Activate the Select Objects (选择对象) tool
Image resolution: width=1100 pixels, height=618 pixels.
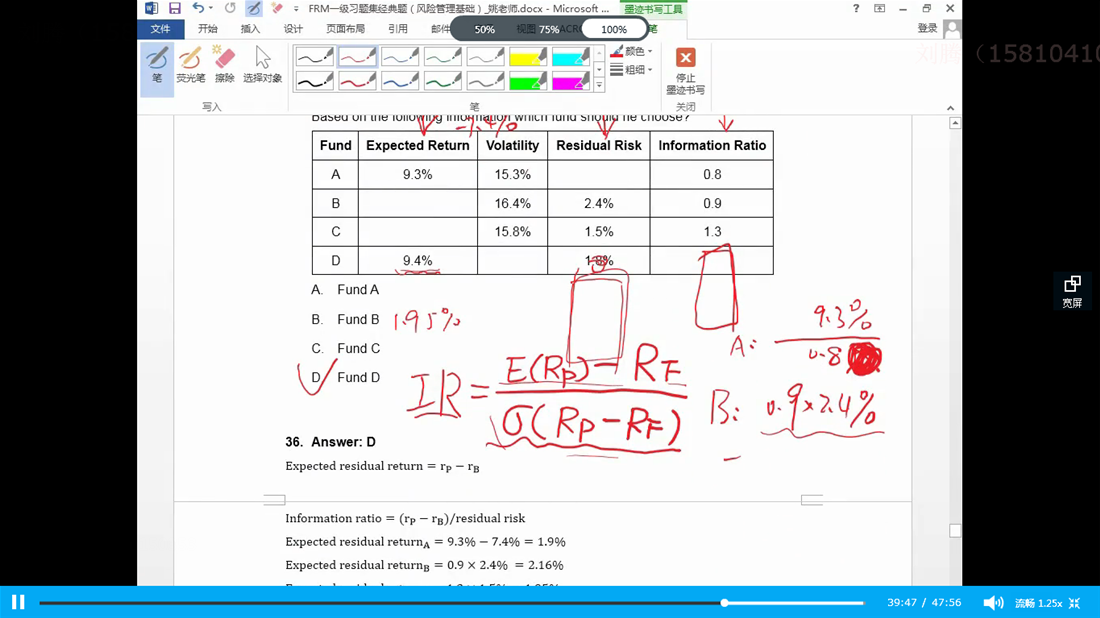(x=262, y=66)
